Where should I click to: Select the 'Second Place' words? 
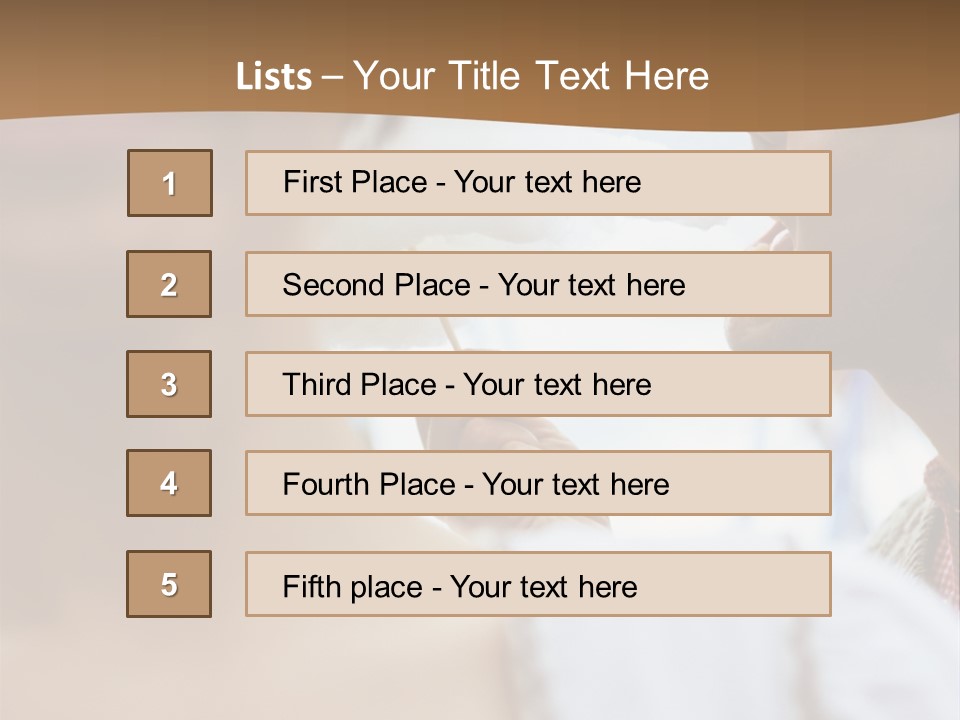pos(376,285)
